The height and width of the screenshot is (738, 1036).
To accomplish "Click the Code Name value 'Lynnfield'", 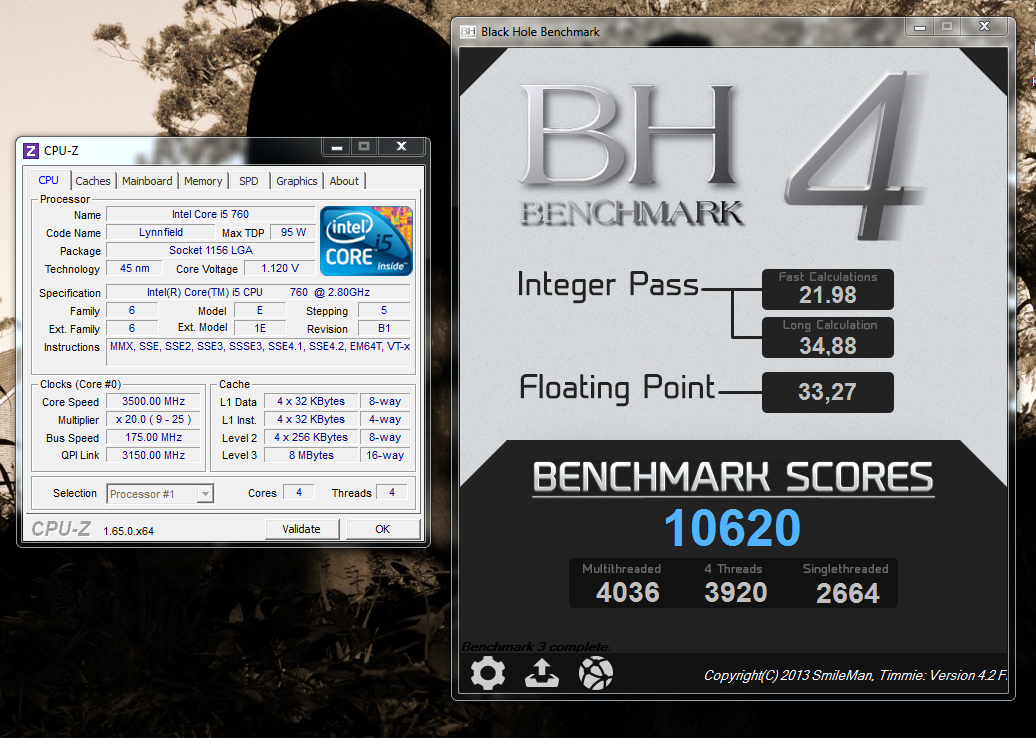I will [x=161, y=232].
